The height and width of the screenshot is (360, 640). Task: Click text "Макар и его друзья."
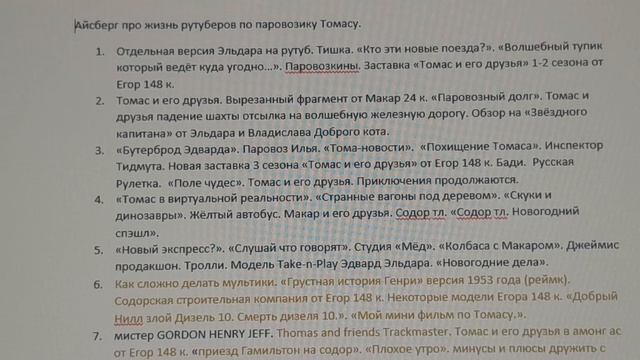coord(338,213)
